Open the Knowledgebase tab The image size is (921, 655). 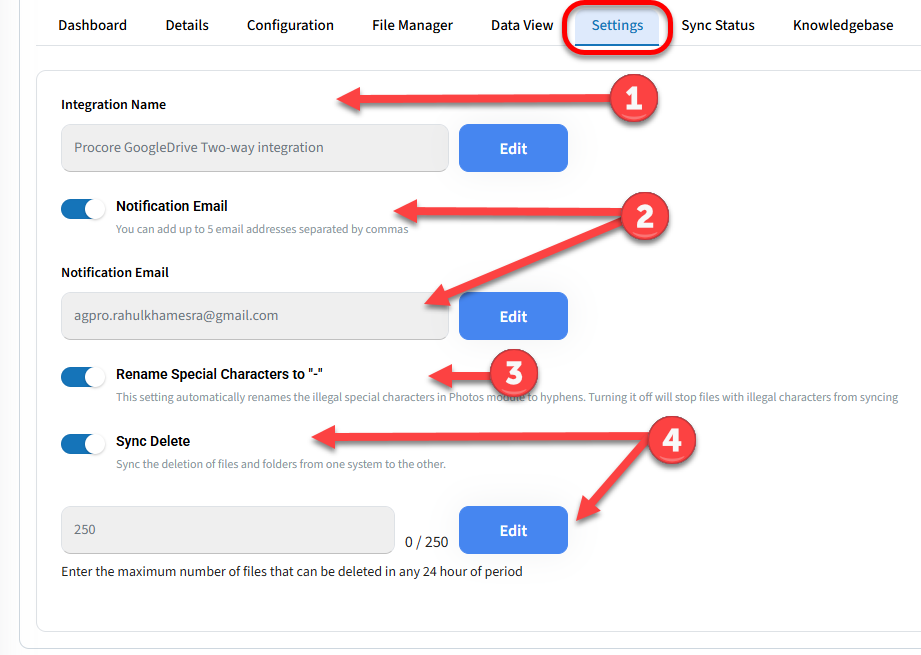tap(843, 25)
